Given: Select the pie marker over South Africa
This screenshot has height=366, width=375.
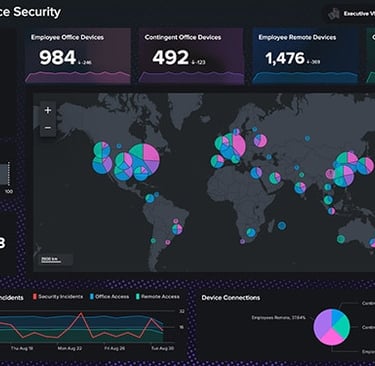Looking at the screenshot, I should click(x=251, y=232).
